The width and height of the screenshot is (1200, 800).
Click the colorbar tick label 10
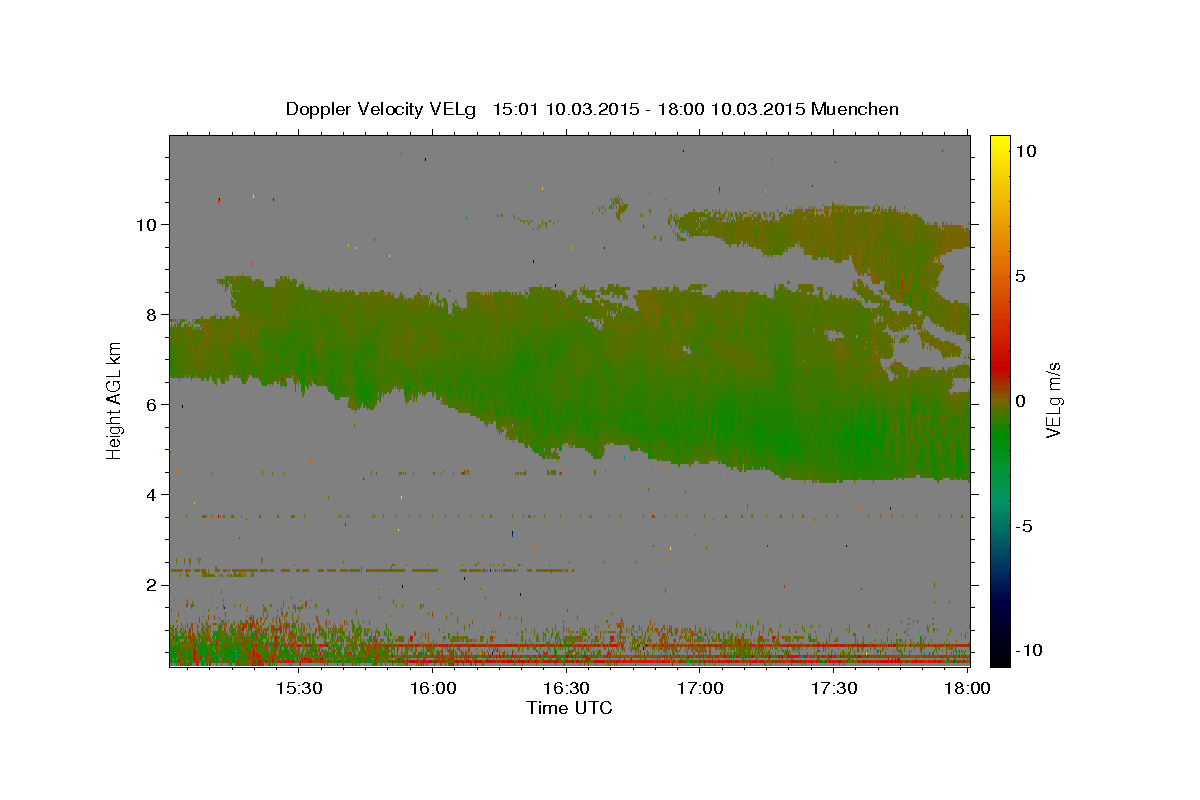point(1025,151)
